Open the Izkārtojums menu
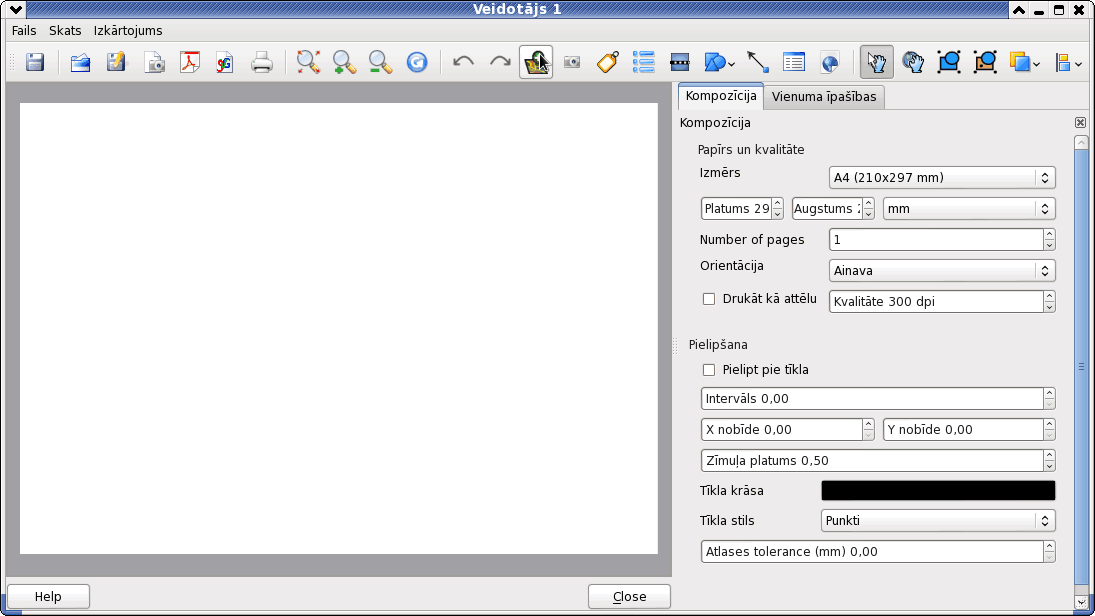This screenshot has height=616, width=1095. (x=128, y=31)
